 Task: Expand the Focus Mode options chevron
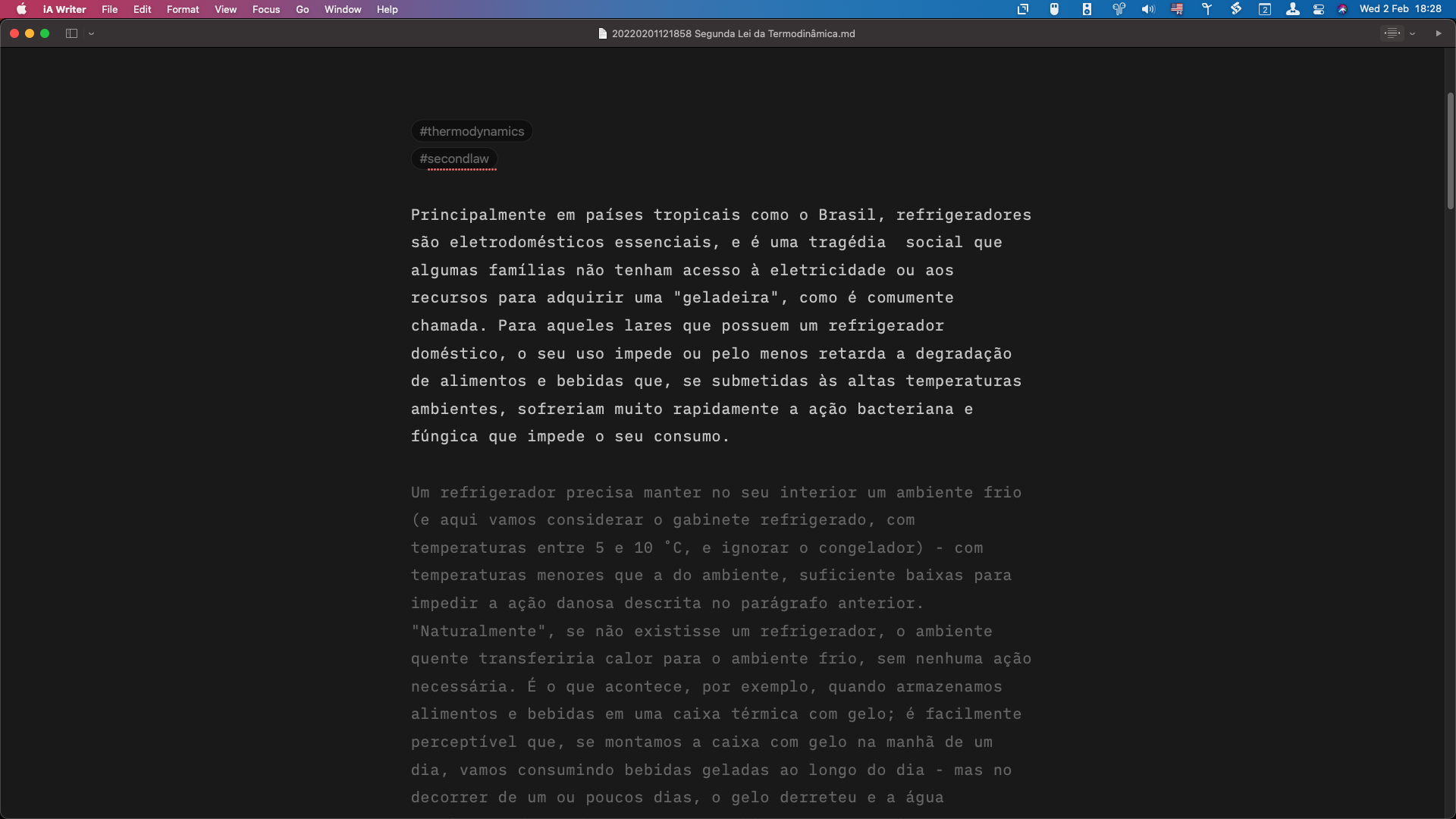pyautogui.click(x=1412, y=33)
